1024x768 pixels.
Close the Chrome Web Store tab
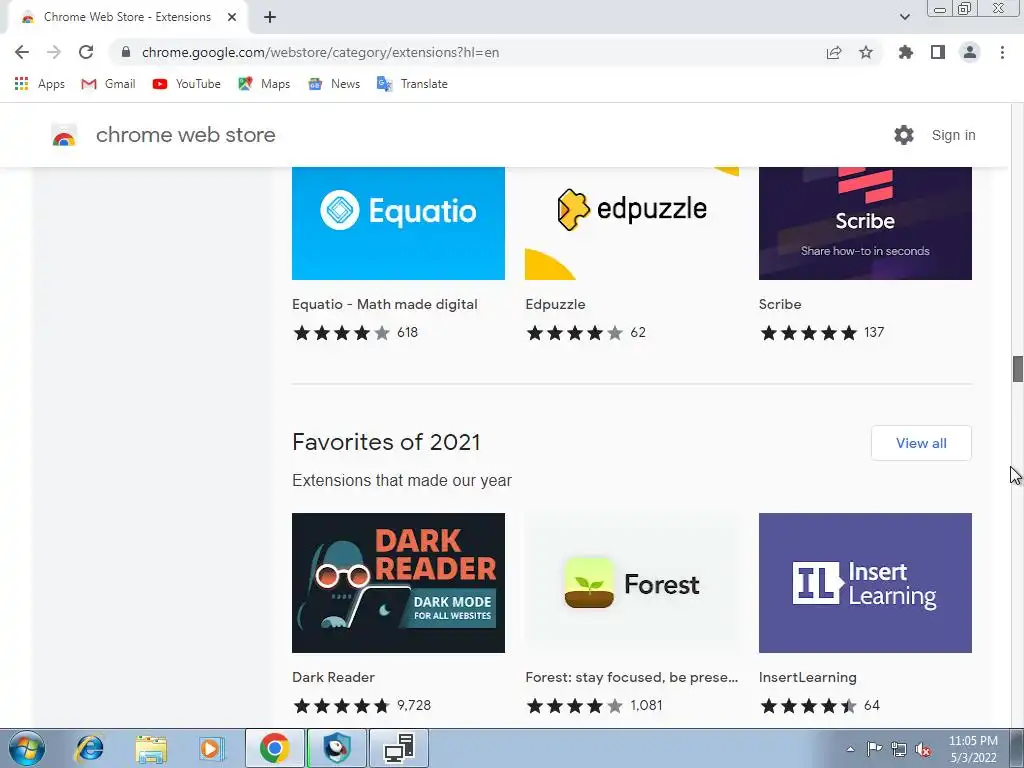232,17
